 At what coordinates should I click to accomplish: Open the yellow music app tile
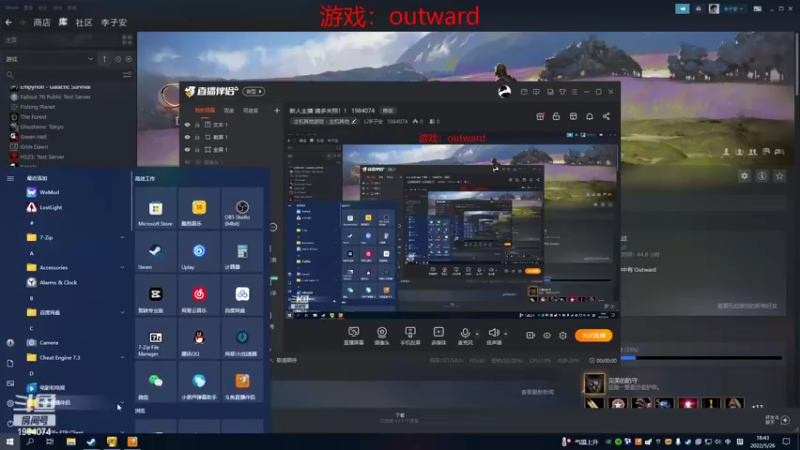(199, 209)
